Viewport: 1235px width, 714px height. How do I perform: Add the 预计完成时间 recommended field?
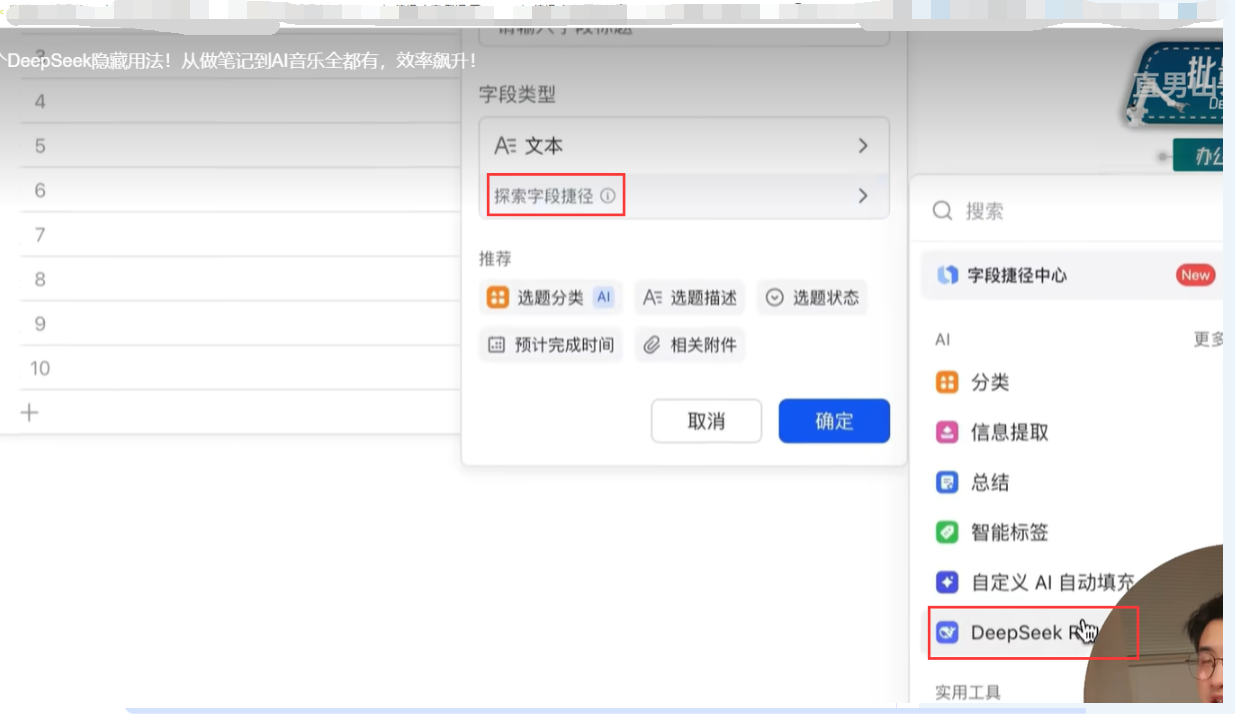pos(551,345)
